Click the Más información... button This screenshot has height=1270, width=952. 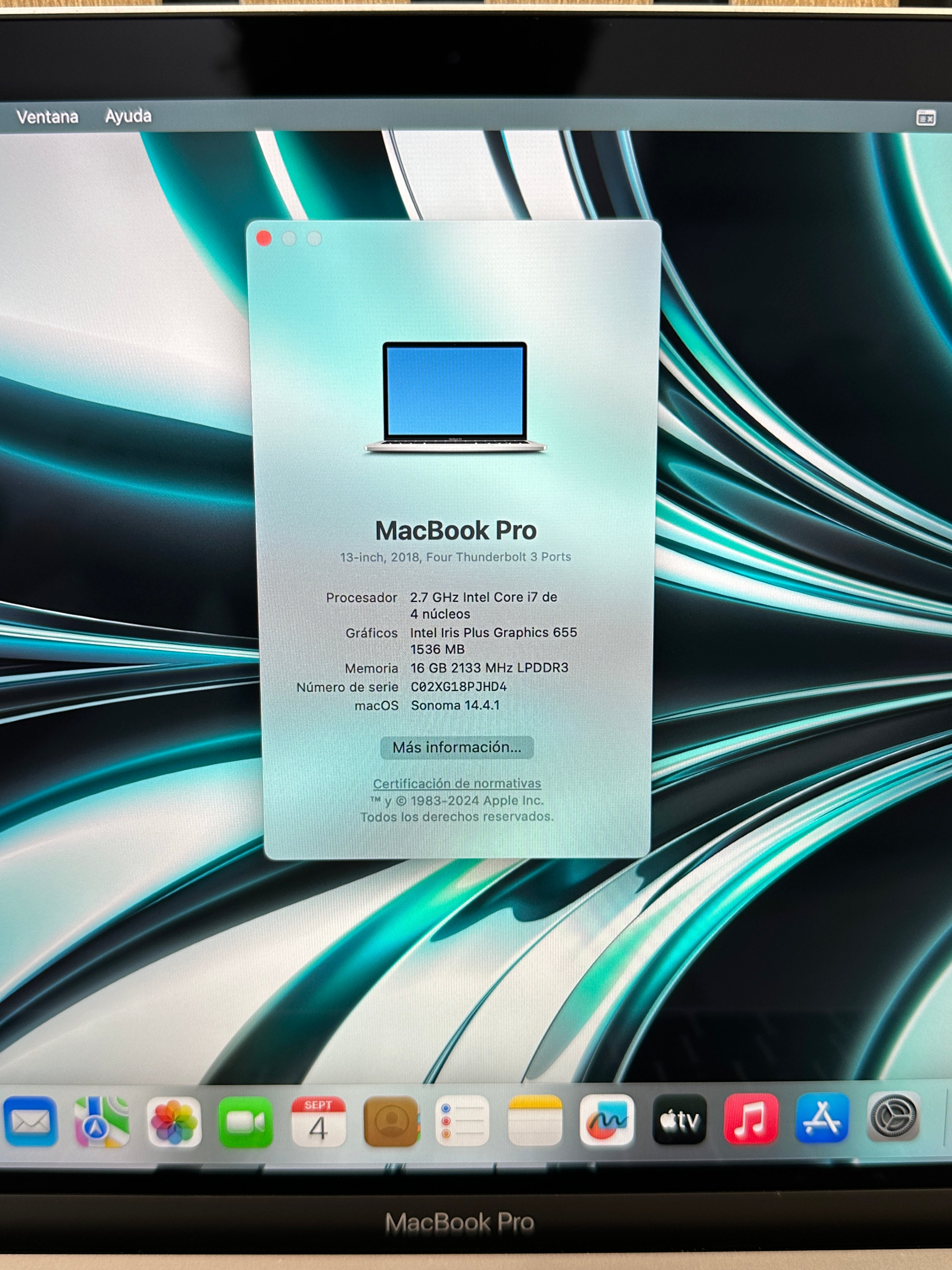(x=457, y=747)
